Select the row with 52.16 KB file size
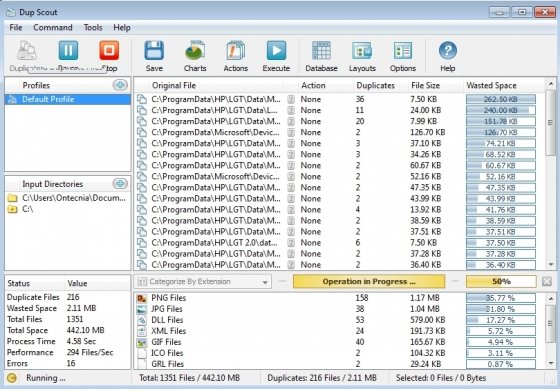Image resolution: width=560 pixels, height=389 pixels. (x=340, y=176)
